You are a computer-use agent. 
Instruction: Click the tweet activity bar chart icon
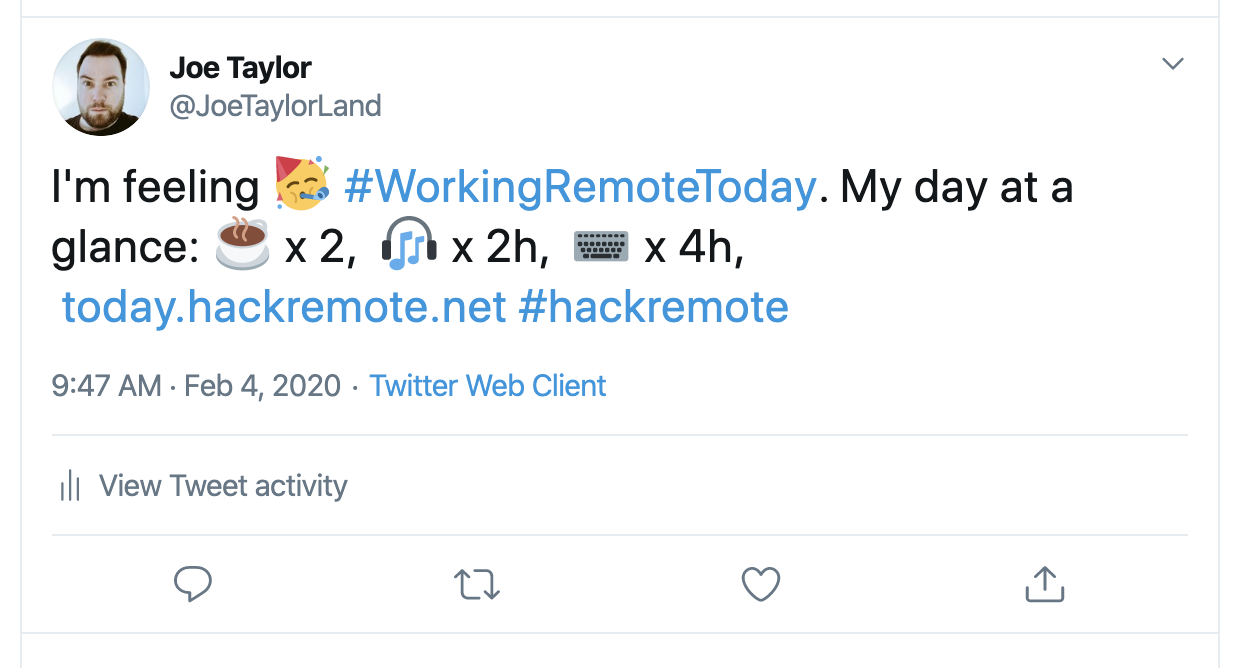(x=68, y=486)
